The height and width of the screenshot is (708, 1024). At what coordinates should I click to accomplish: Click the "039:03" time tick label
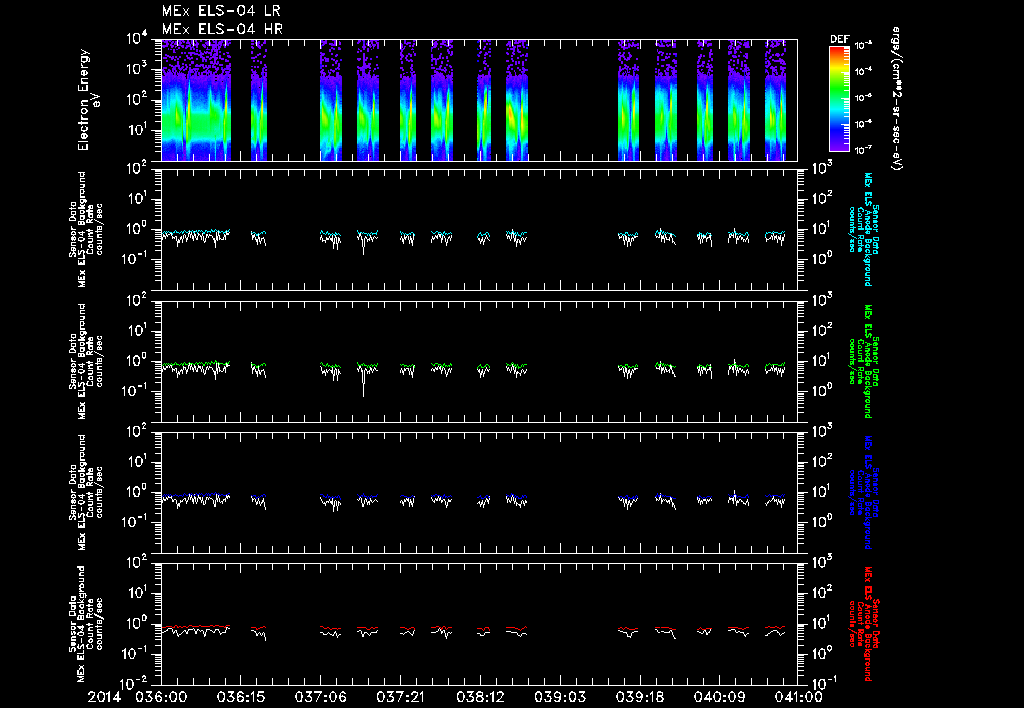click(559, 697)
